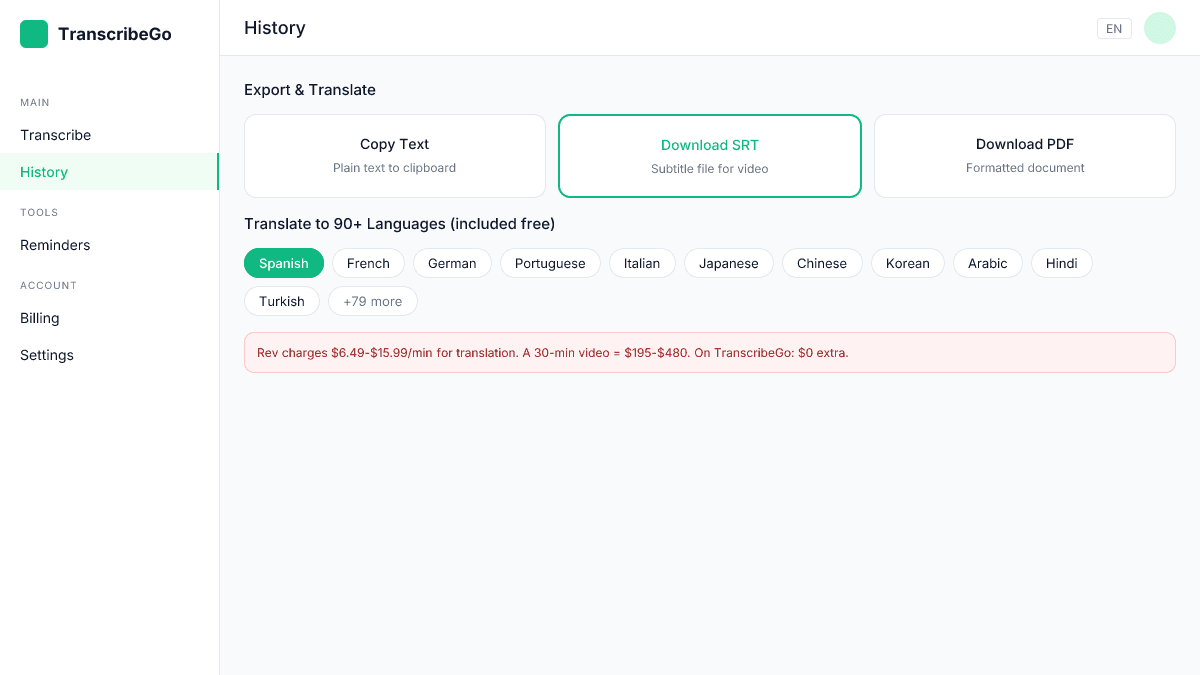Select Spanish as translation language
The width and height of the screenshot is (1200, 675).
(x=283, y=263)
